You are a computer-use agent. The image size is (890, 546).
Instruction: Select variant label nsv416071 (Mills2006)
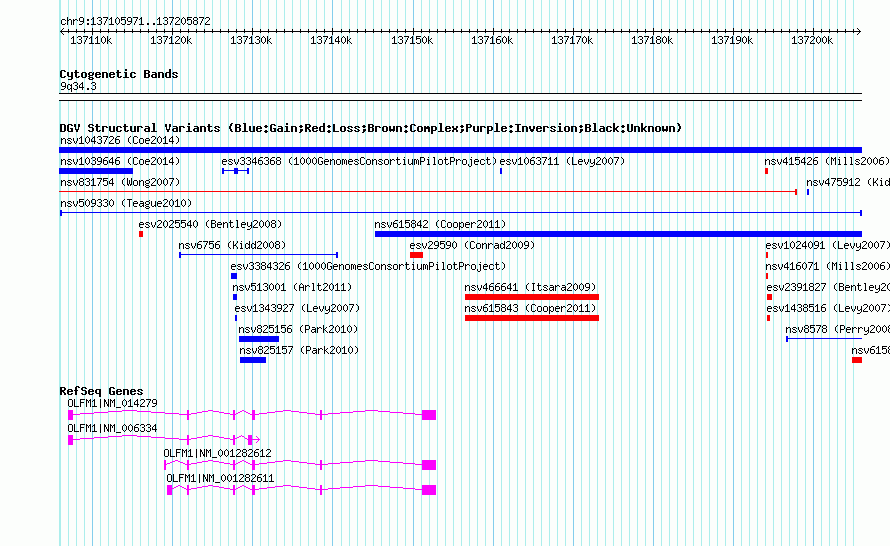coord(827,266)
